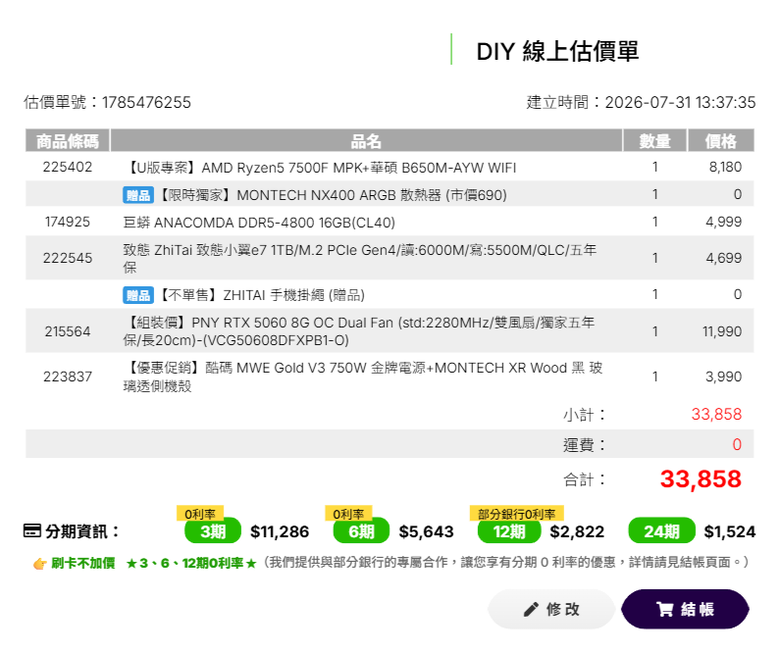Click the 小計 label
The width and height of the screenshot is (780, 653).
click(584, 415)
